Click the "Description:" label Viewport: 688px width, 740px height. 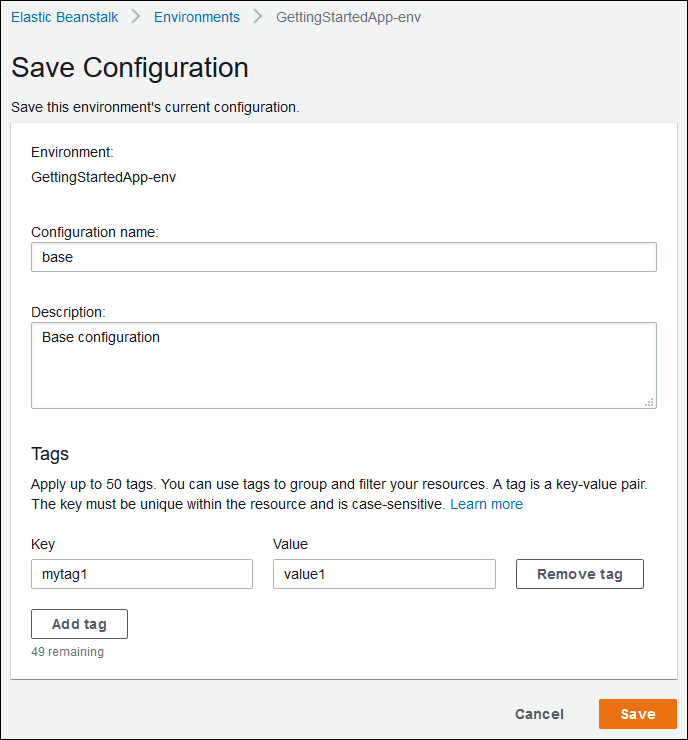click(x=69, y=312)
